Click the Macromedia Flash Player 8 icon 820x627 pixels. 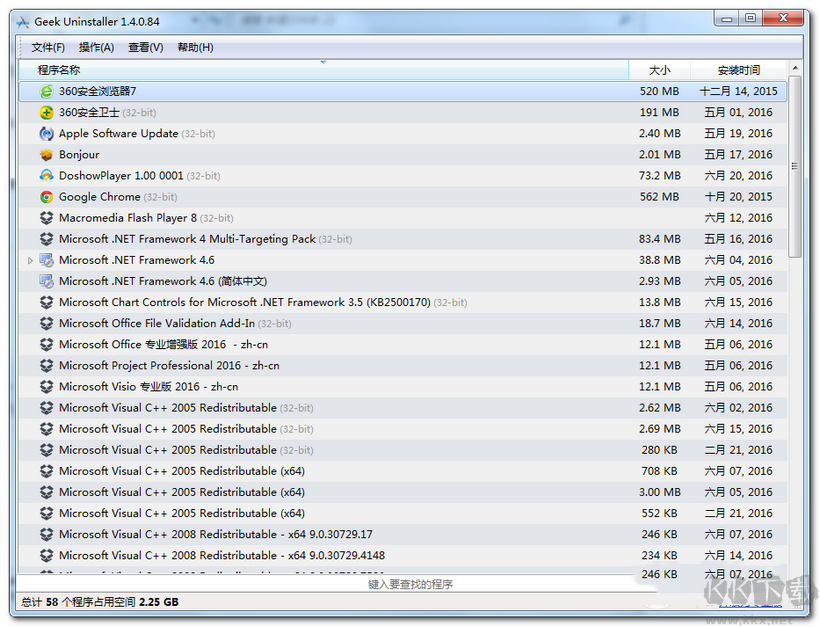tap(47, 217)
